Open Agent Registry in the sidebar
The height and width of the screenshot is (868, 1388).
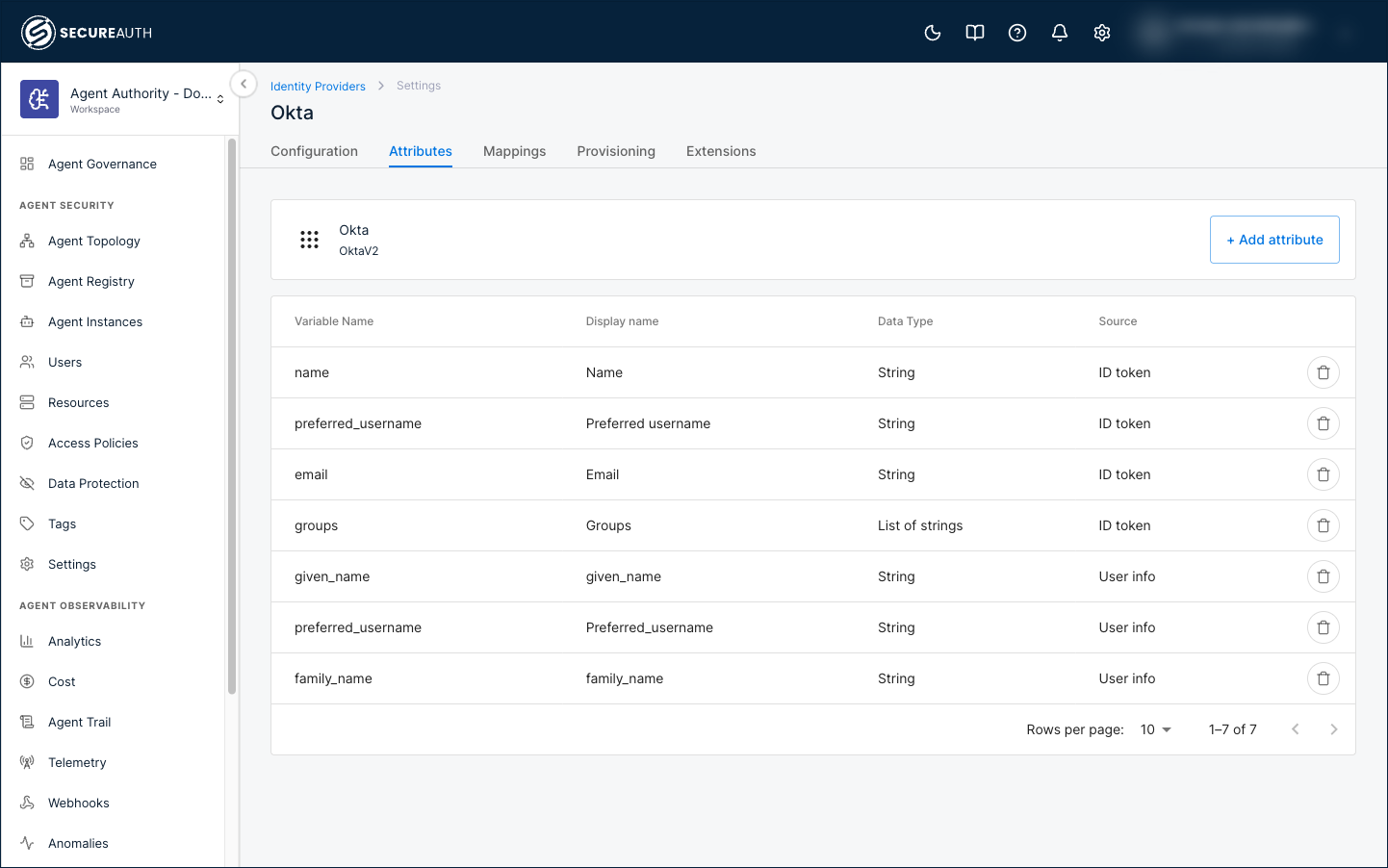point(91,282)
